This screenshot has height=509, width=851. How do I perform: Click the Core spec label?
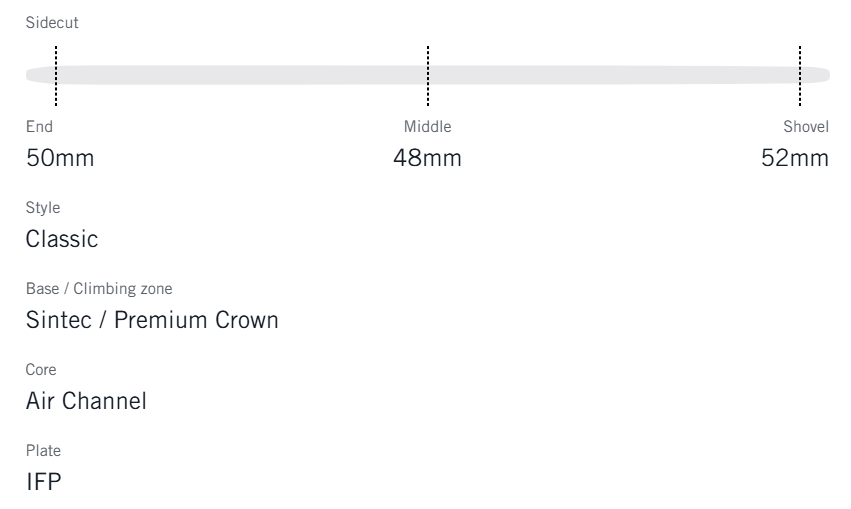pos(39,369)
